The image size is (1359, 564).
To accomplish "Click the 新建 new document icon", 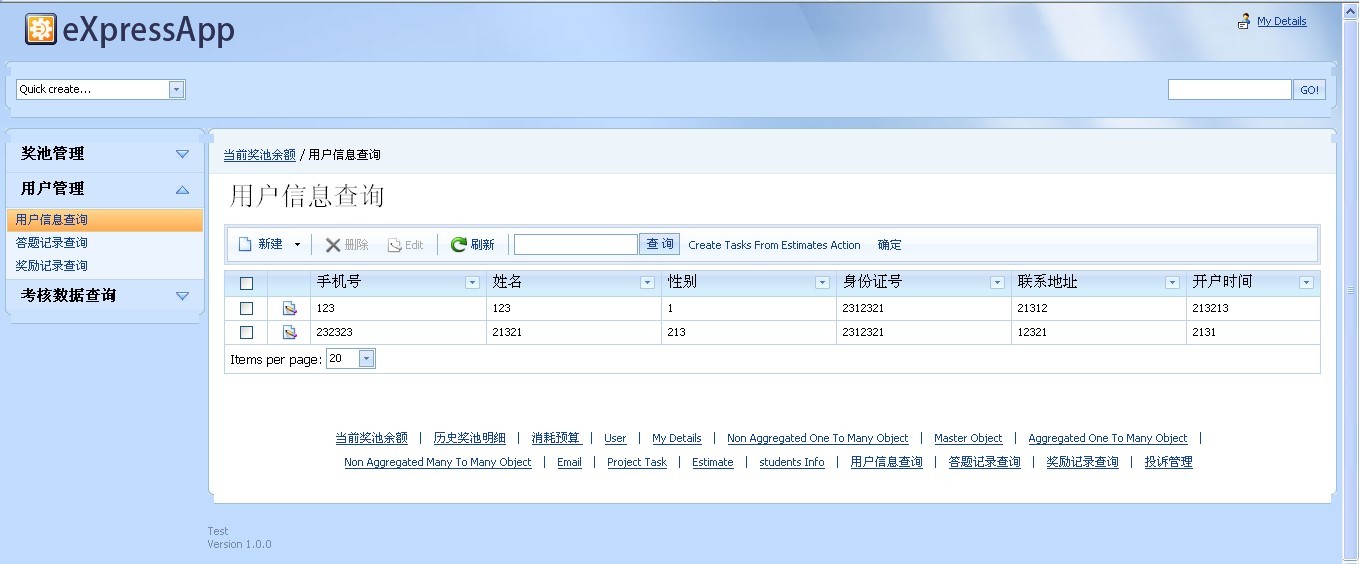I will click(245, 245).
